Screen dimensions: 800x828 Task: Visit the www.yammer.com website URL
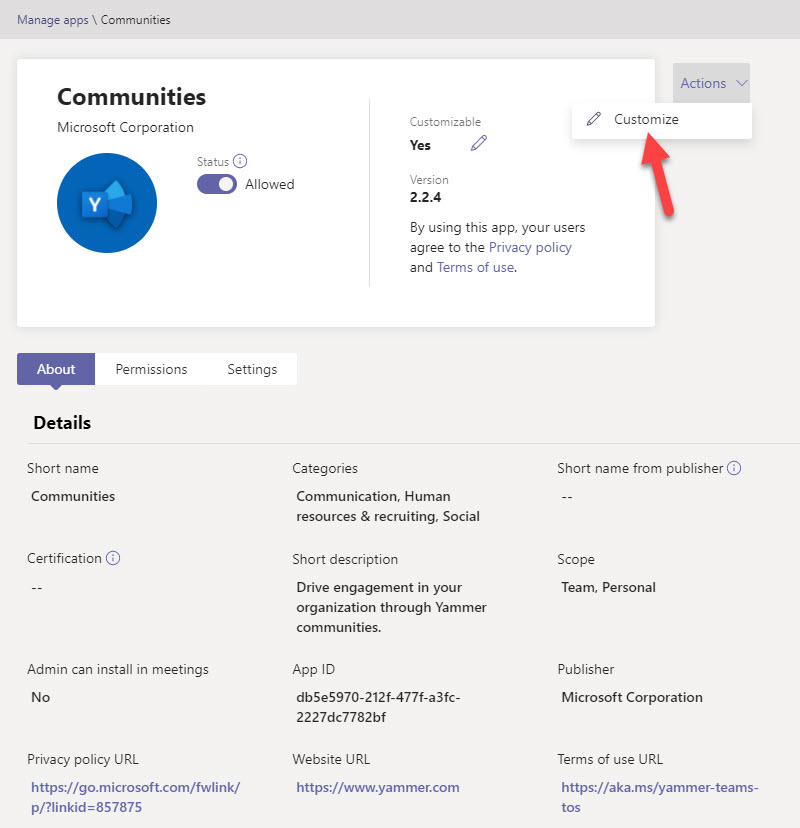pyautogui.click(x=377, y=787)
